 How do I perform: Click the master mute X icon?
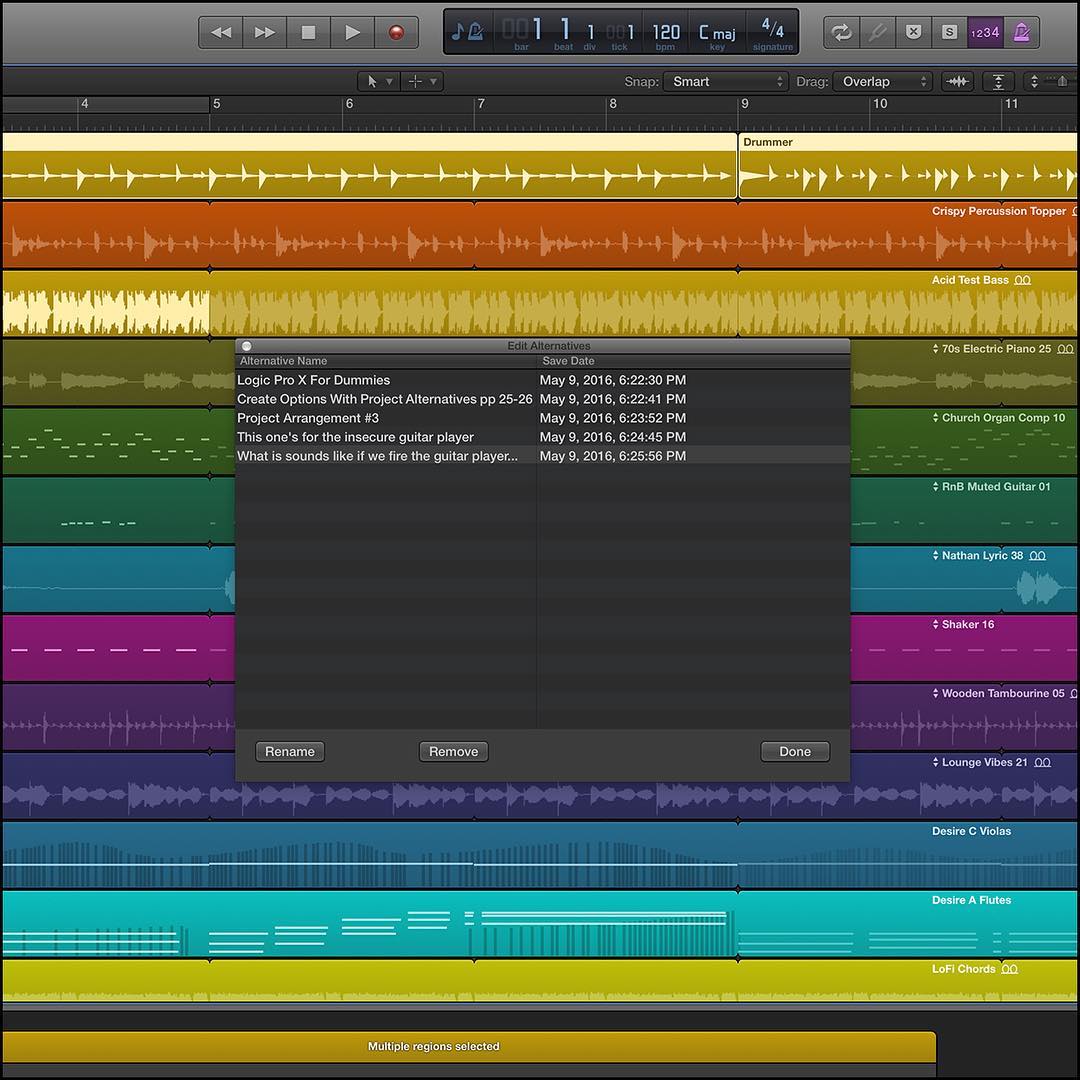[x=913, y=32]
